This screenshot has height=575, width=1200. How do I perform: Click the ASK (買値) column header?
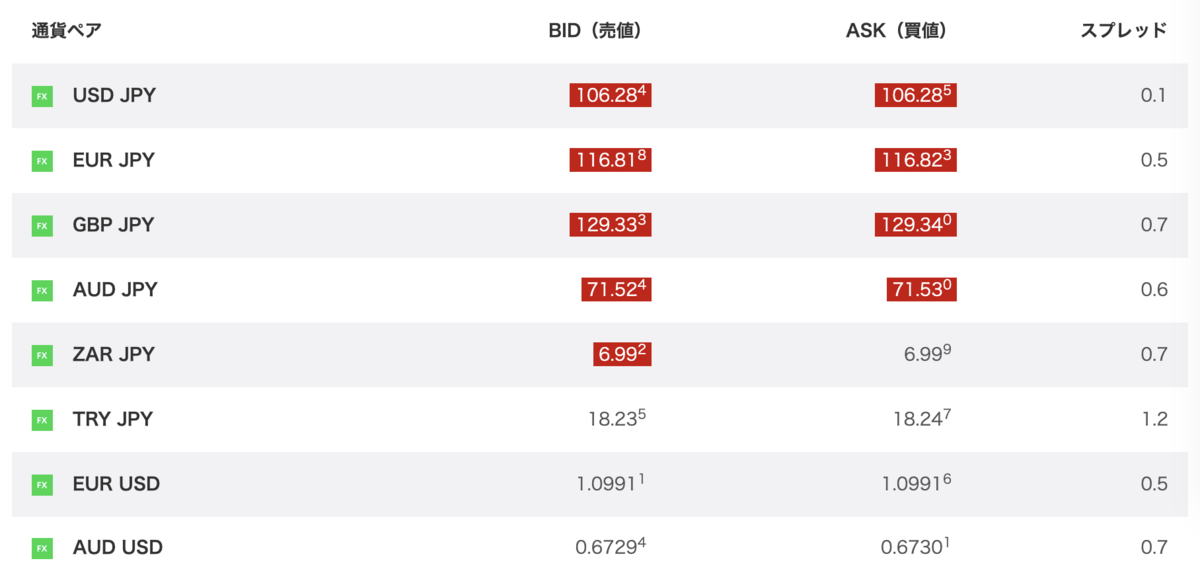tap(897, 30)
